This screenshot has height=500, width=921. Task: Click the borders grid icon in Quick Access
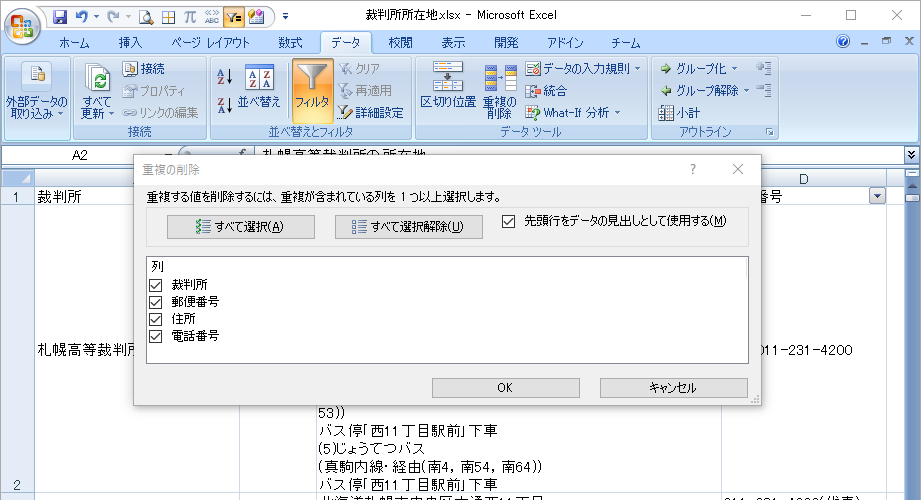(168, 17)
